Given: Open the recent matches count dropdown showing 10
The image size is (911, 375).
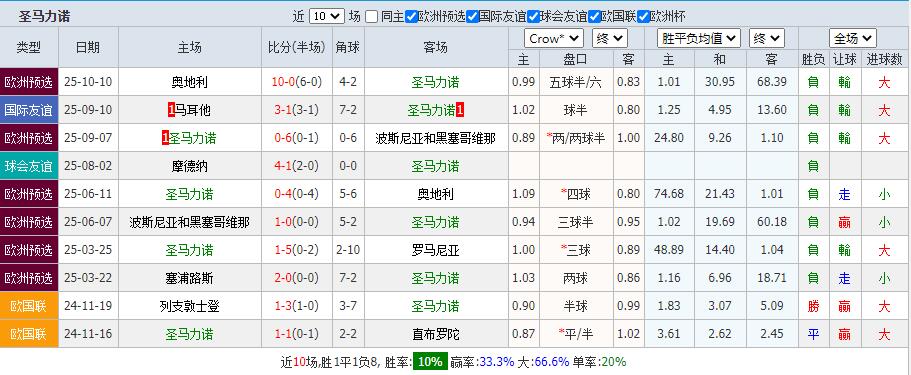Looking at the screenshot, I should (x=327, y=17).
